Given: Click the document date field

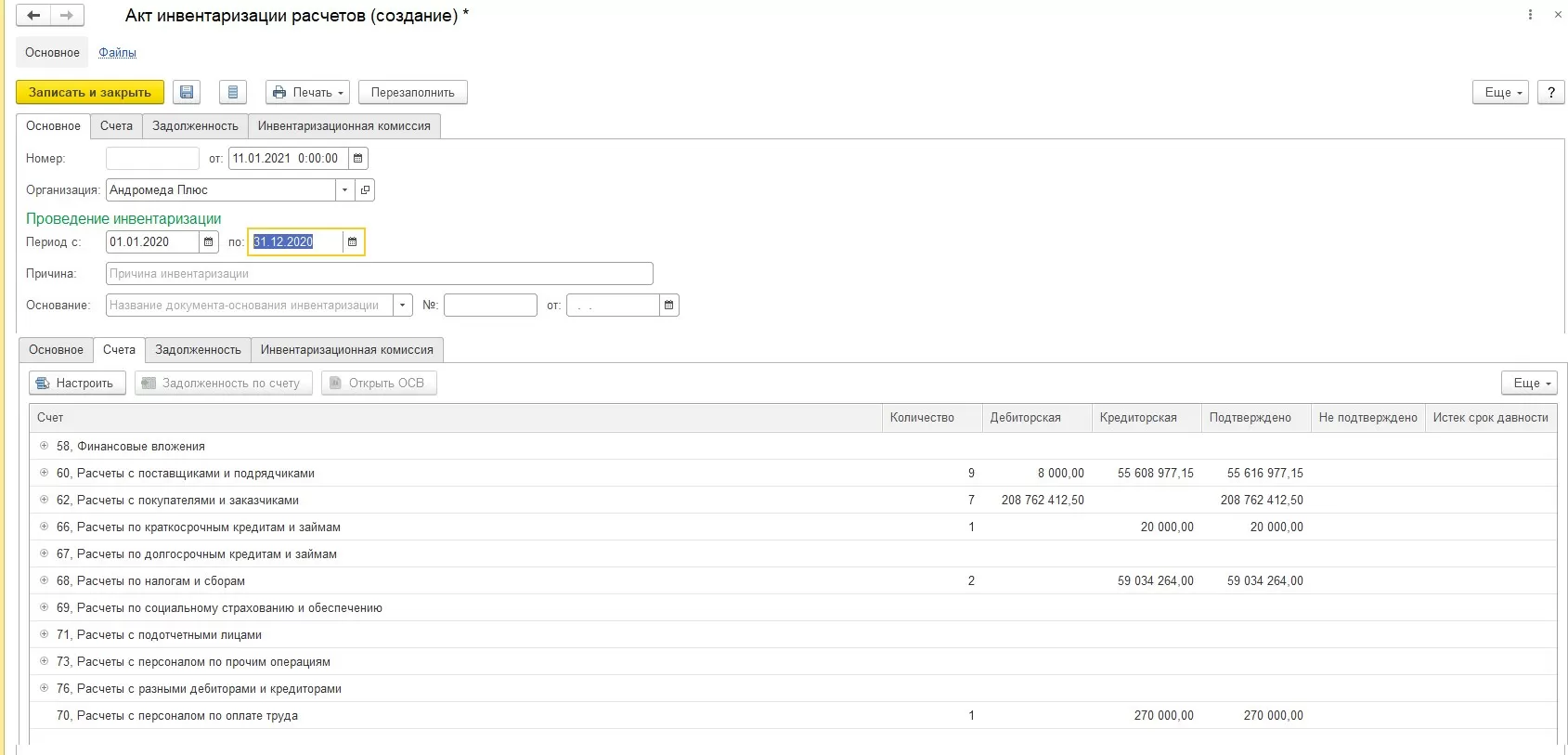Looking at the screenshot, I should pos(289,159).
